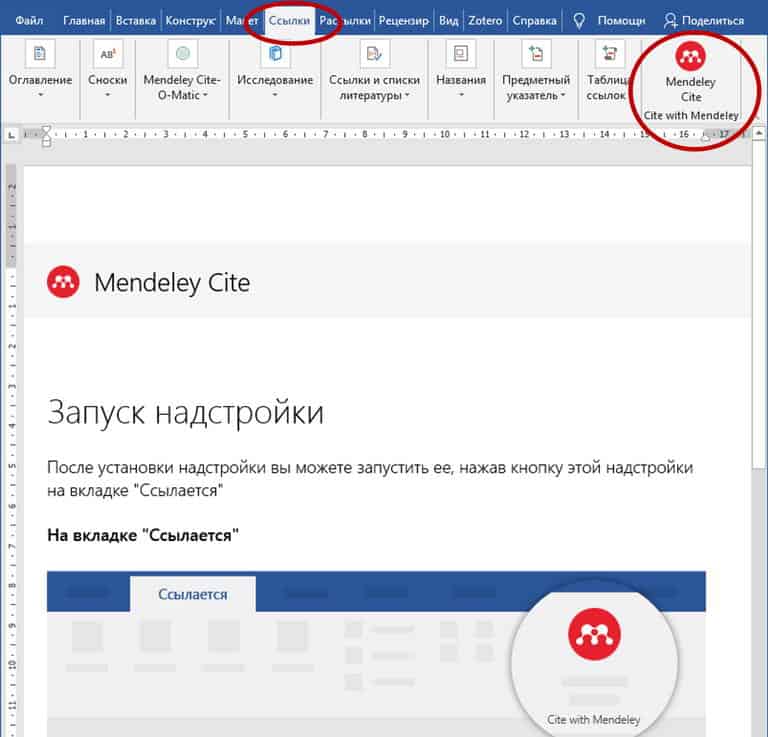Open the Справка ribbon tab
Screen dimensions: 768x737
pyautogui.click(x=534, y=21)
